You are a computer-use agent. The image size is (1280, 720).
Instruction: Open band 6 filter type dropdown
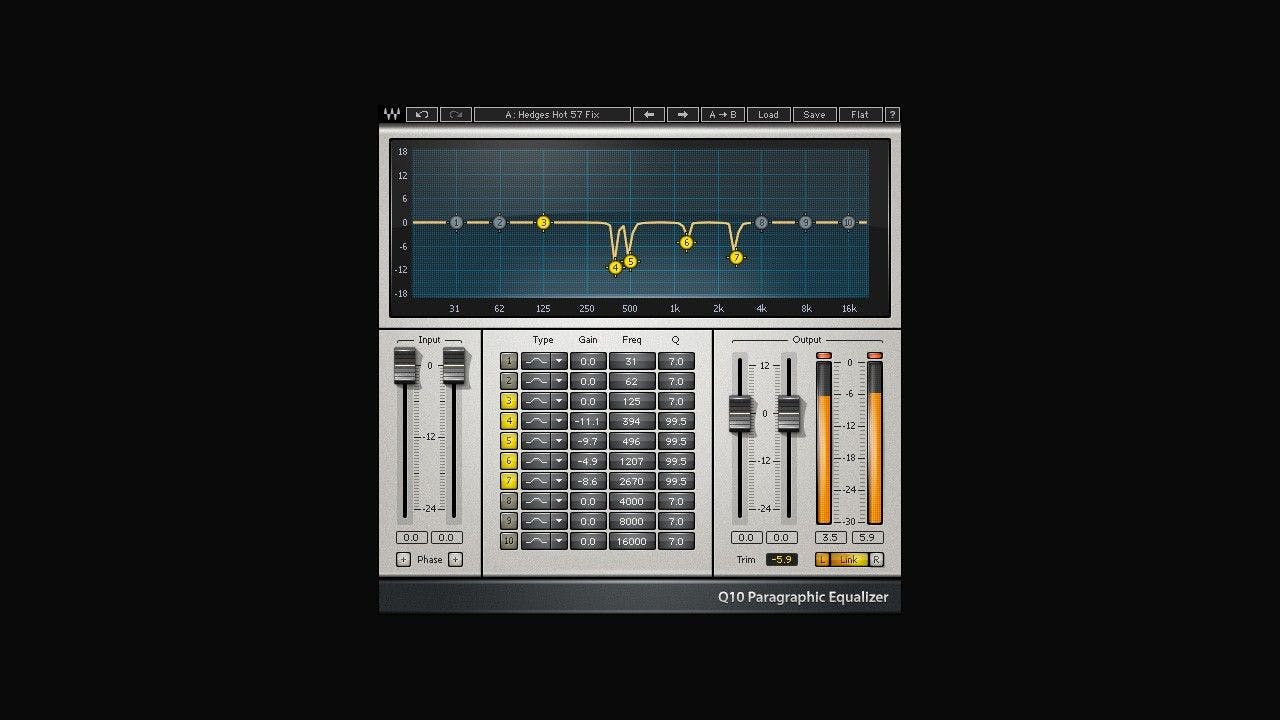click(x=559, y=461)
